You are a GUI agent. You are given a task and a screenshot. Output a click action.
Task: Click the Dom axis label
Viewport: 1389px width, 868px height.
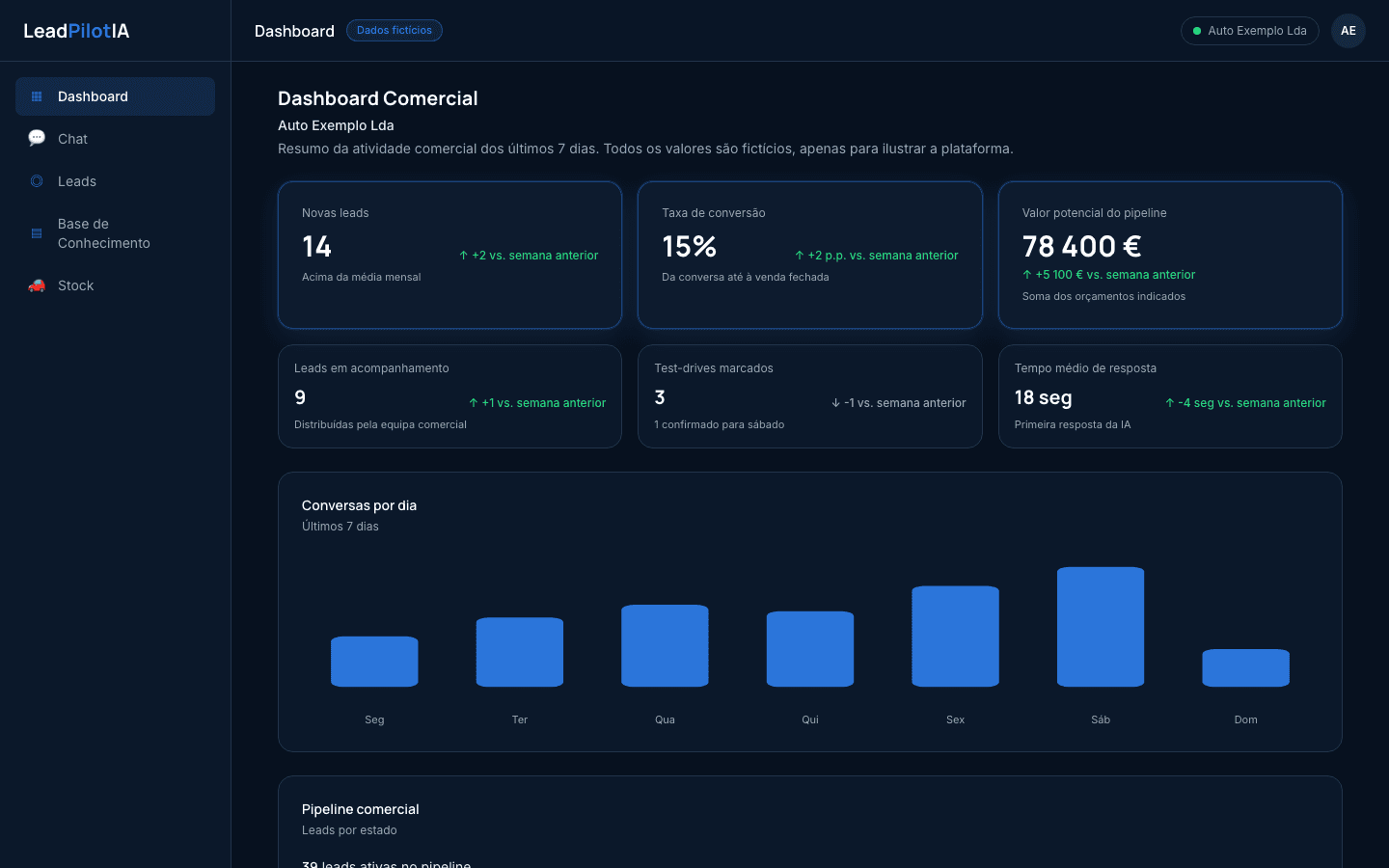pyautogui.click(x=1246, y=719)
